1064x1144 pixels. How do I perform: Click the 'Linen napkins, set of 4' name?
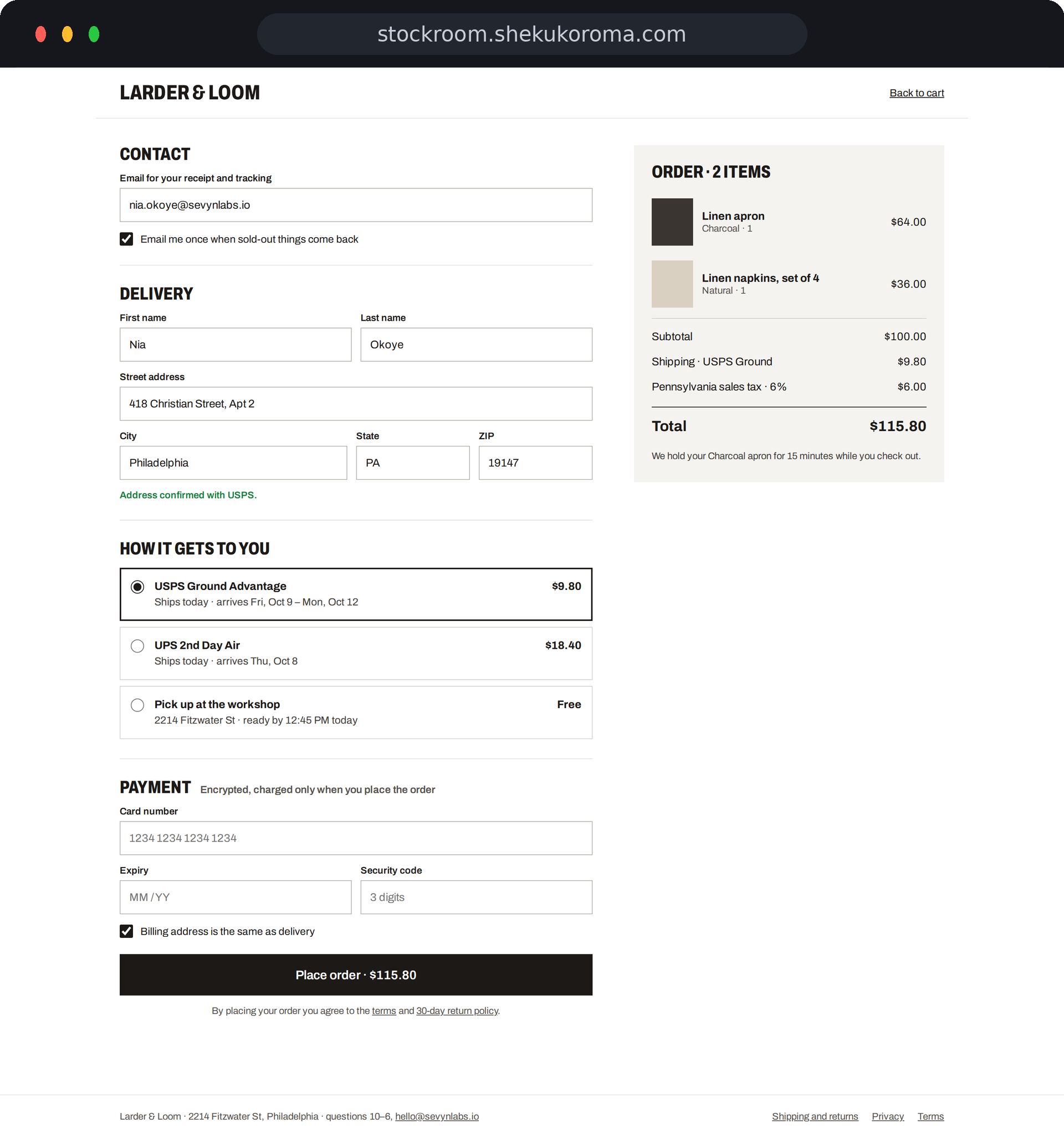pyautogui.click(x=760, y=278)
